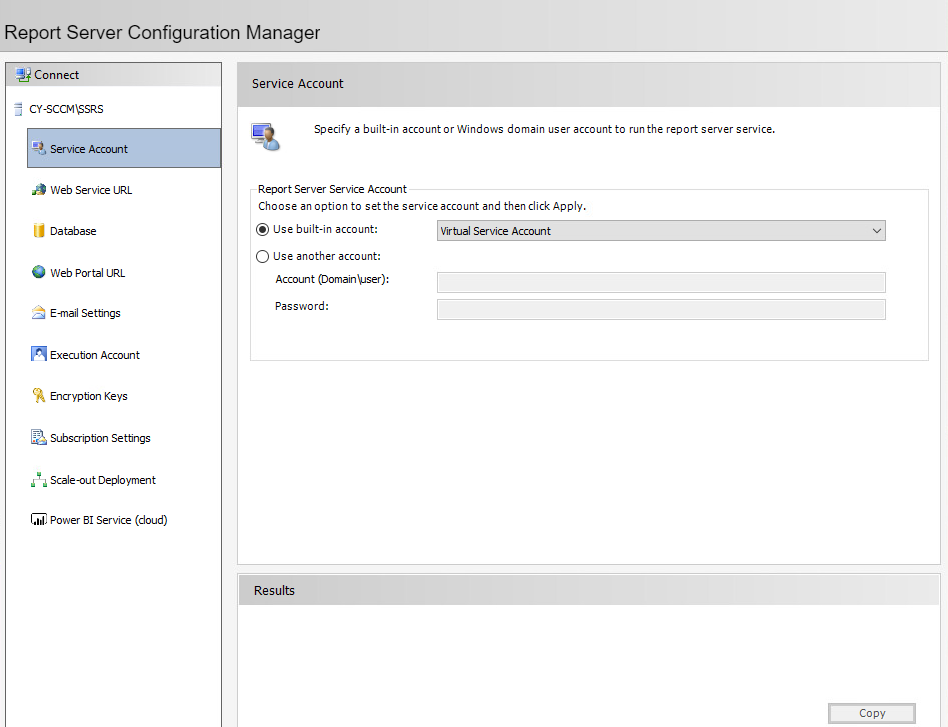Click the Results panel heading

pos(274,590)
